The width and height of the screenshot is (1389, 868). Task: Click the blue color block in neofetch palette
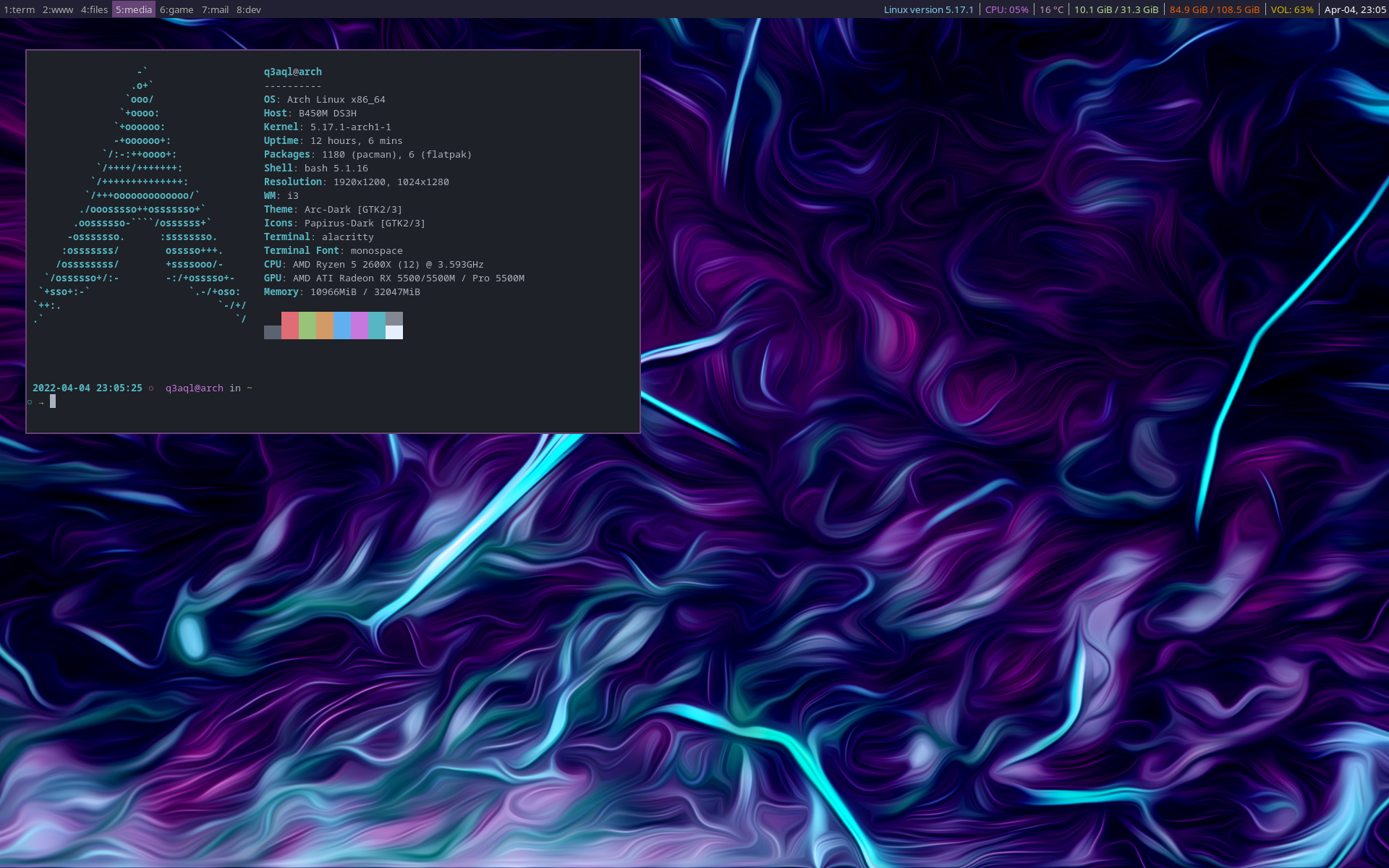coord(342,325)
